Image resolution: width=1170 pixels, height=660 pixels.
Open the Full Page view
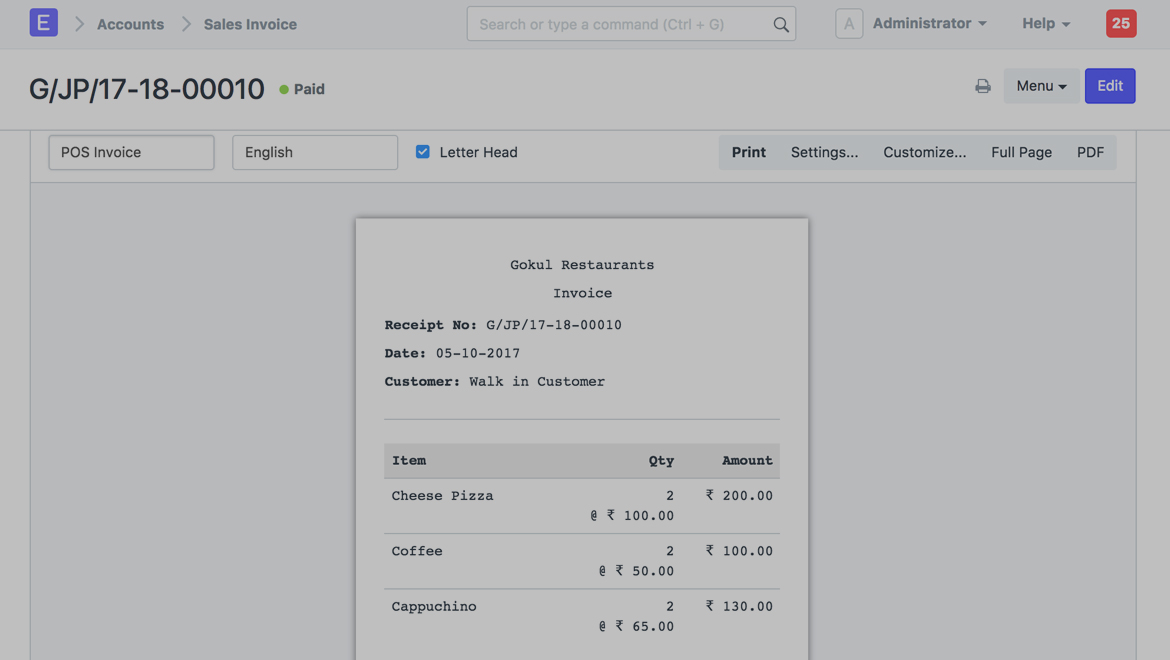pos(1021,152)
